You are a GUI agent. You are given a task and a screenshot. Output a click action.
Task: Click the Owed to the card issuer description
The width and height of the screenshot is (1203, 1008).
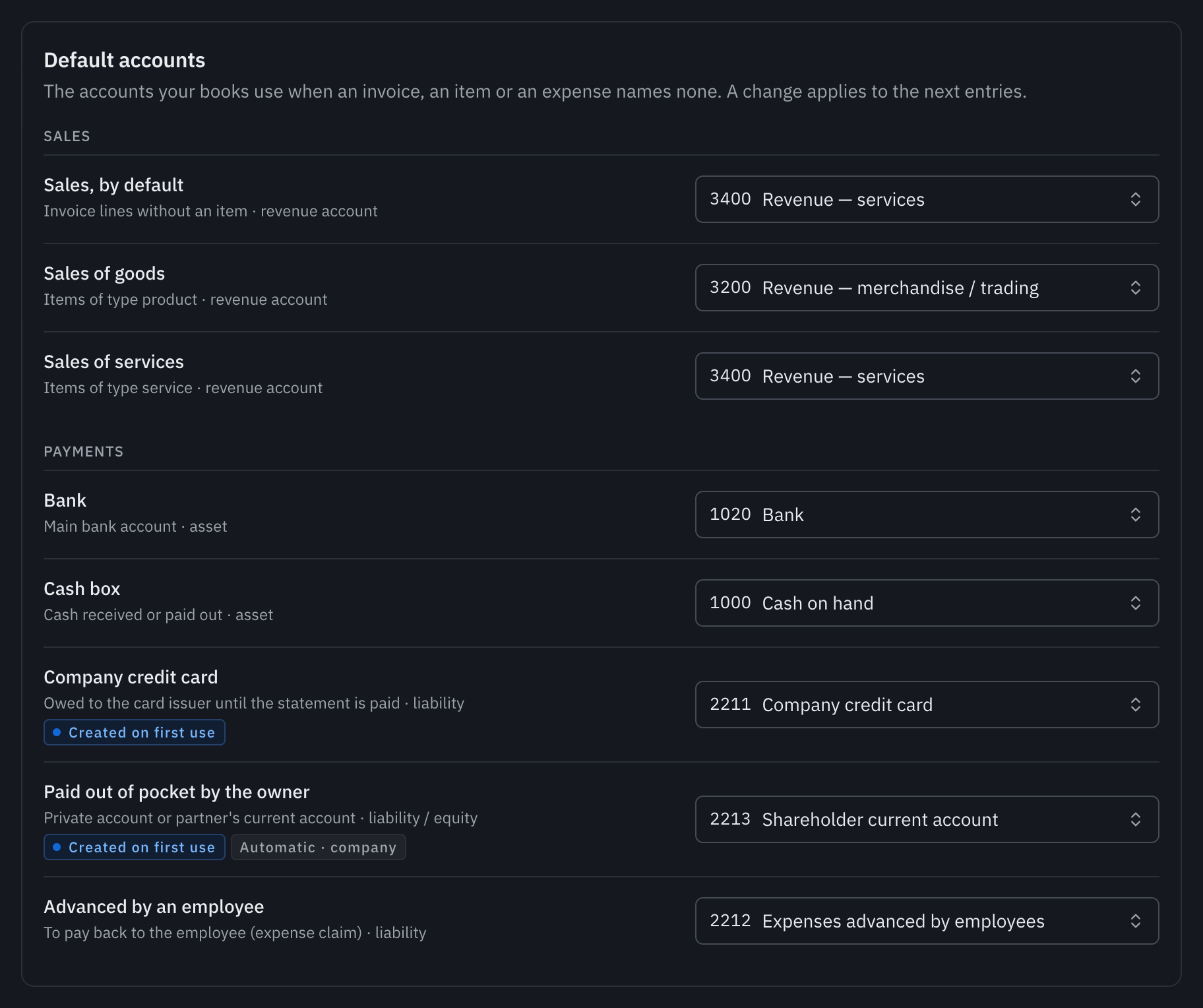tap(254, 703)
